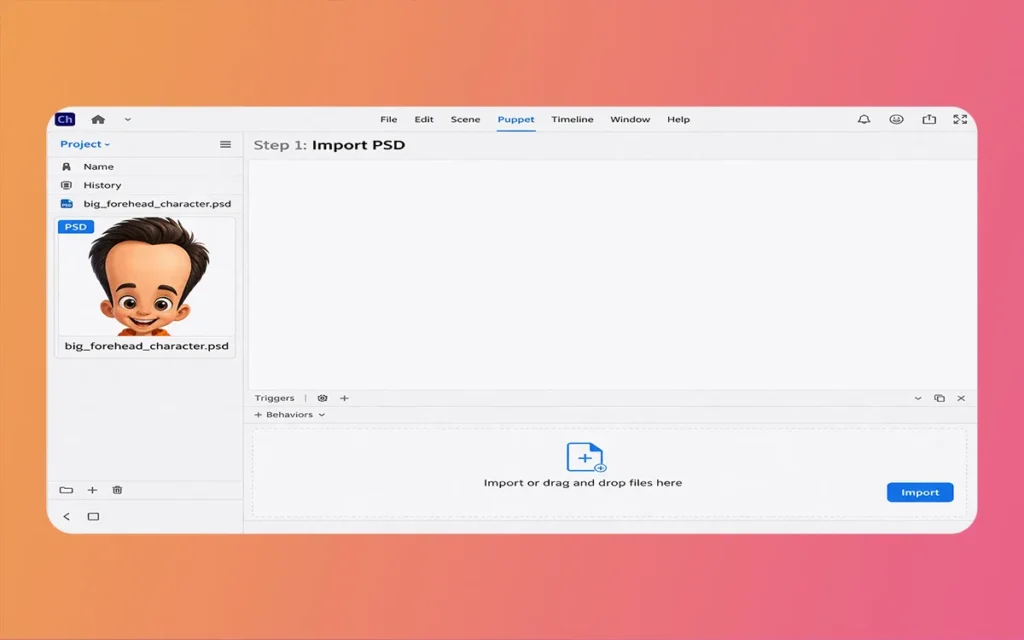Click the Home icon in the top bar

click(98, 119)
